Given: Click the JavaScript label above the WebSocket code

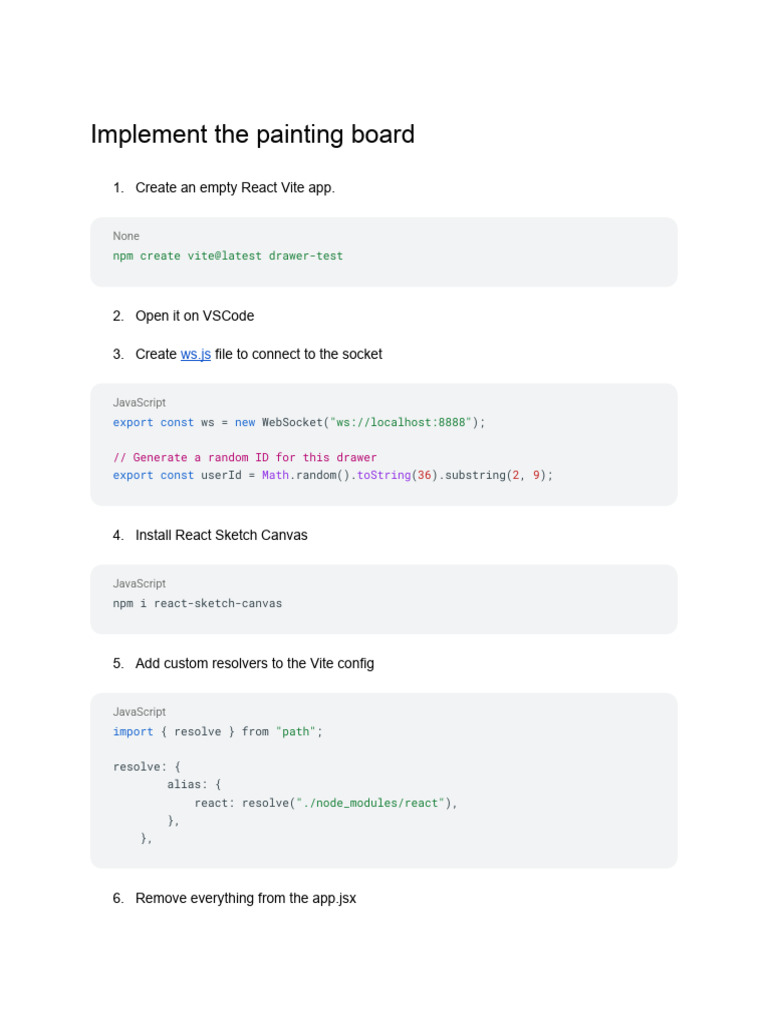Looking at the screenshot, I should coord(139,403).
